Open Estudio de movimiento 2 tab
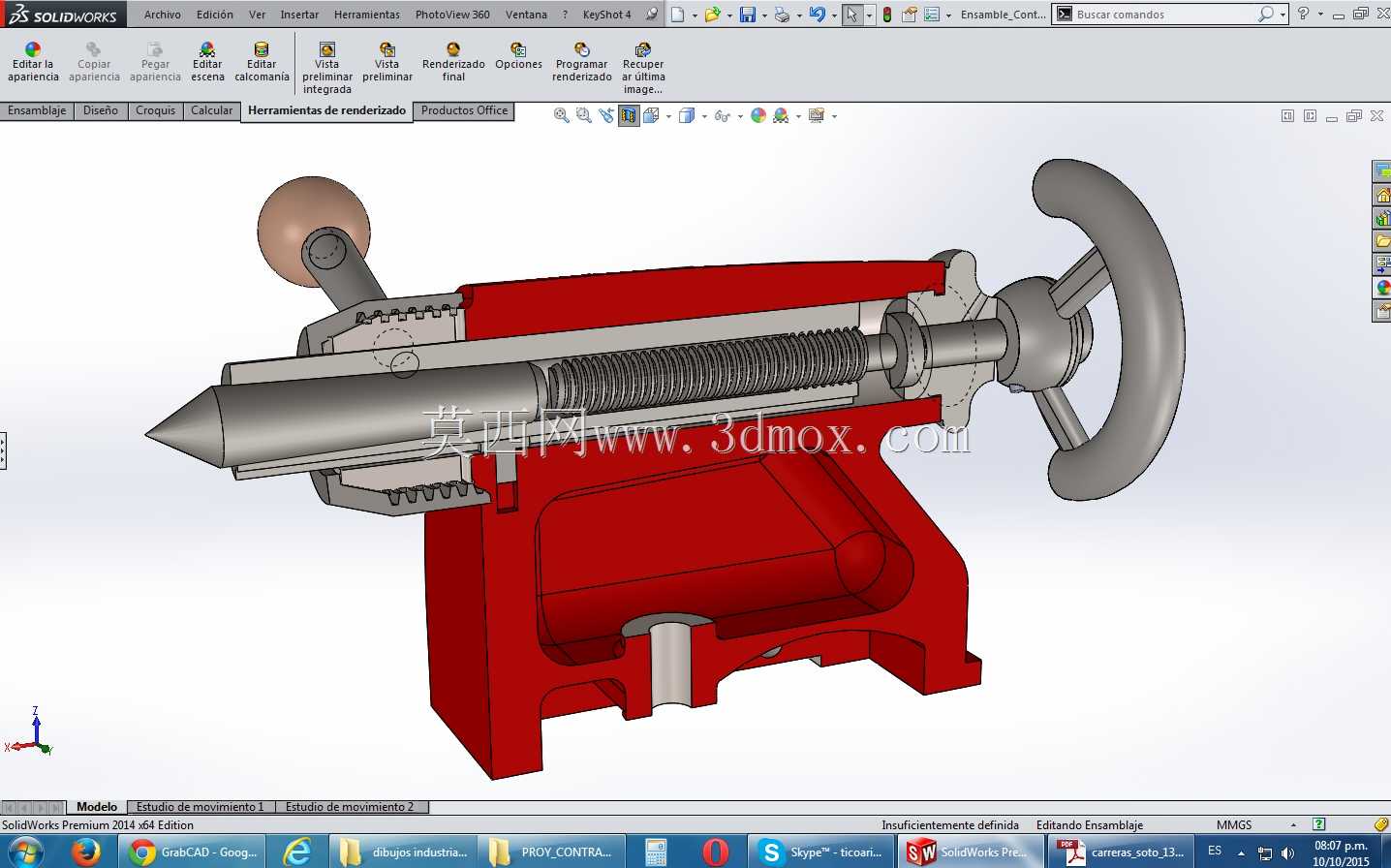 [x=350, y=807]
